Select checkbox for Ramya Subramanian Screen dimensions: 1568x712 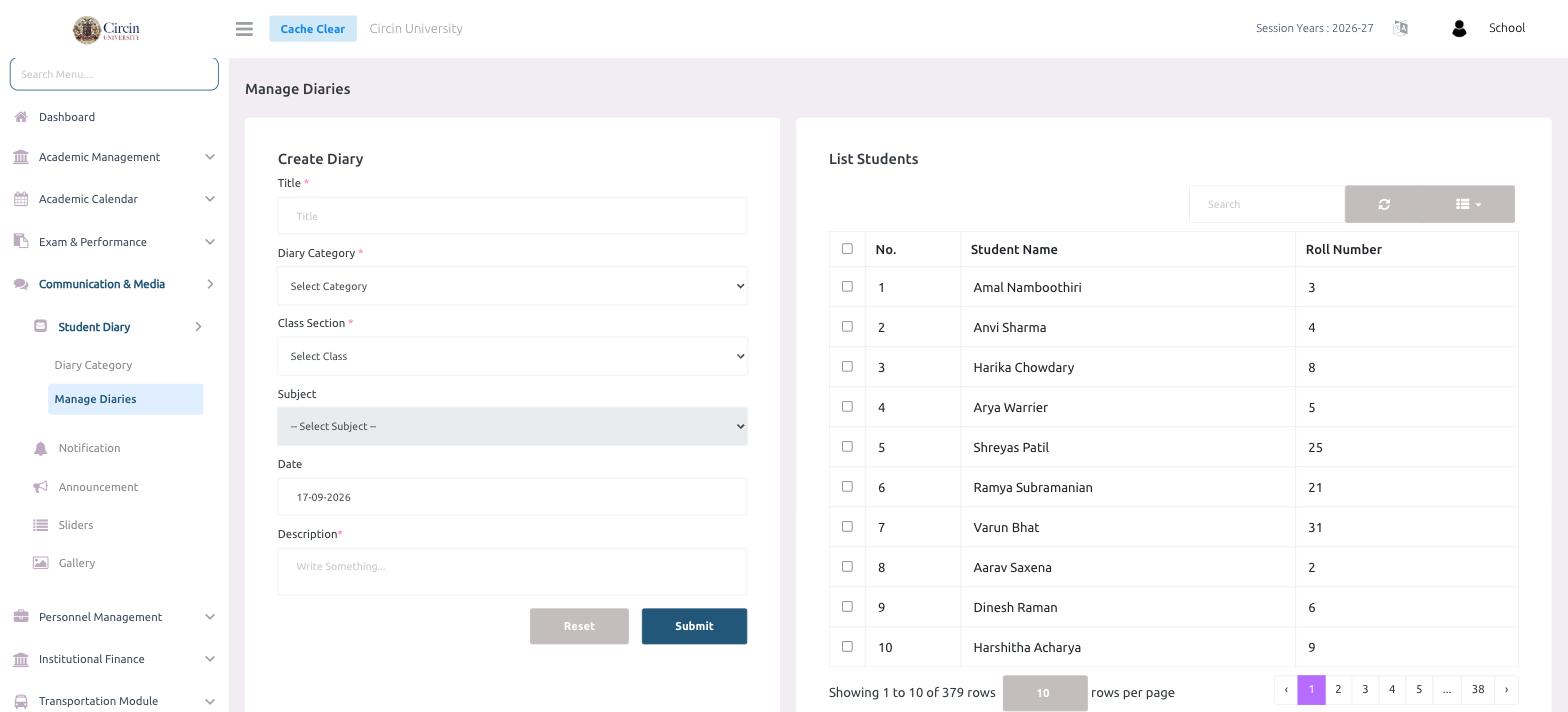pyautogui.click(x=847, y=486)
